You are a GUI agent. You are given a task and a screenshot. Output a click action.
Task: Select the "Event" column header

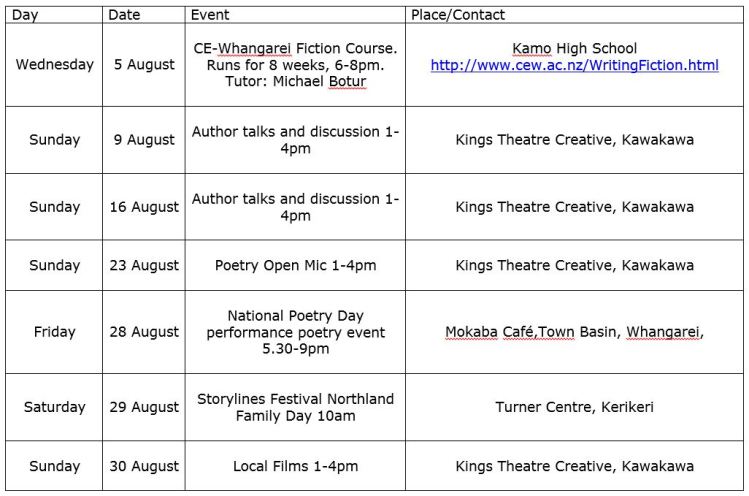click(211, 15)
